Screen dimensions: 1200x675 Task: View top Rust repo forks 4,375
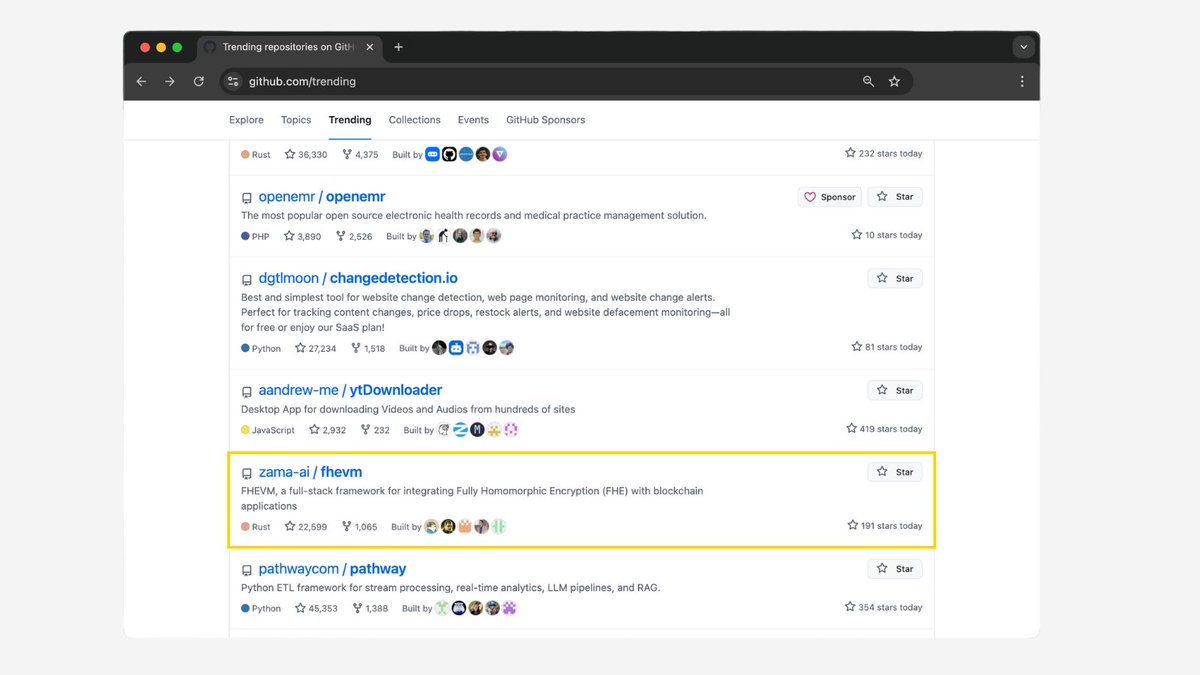click(360, 155)
